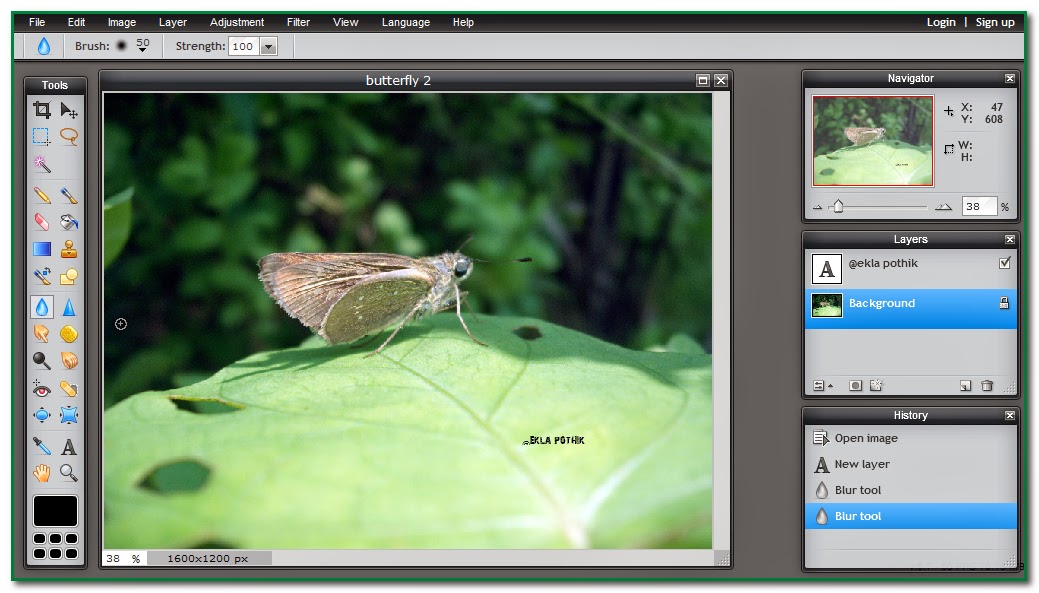Select the Clone stamp tool
This screenshot has height=593, width=1039.
[x=70, y=249]
